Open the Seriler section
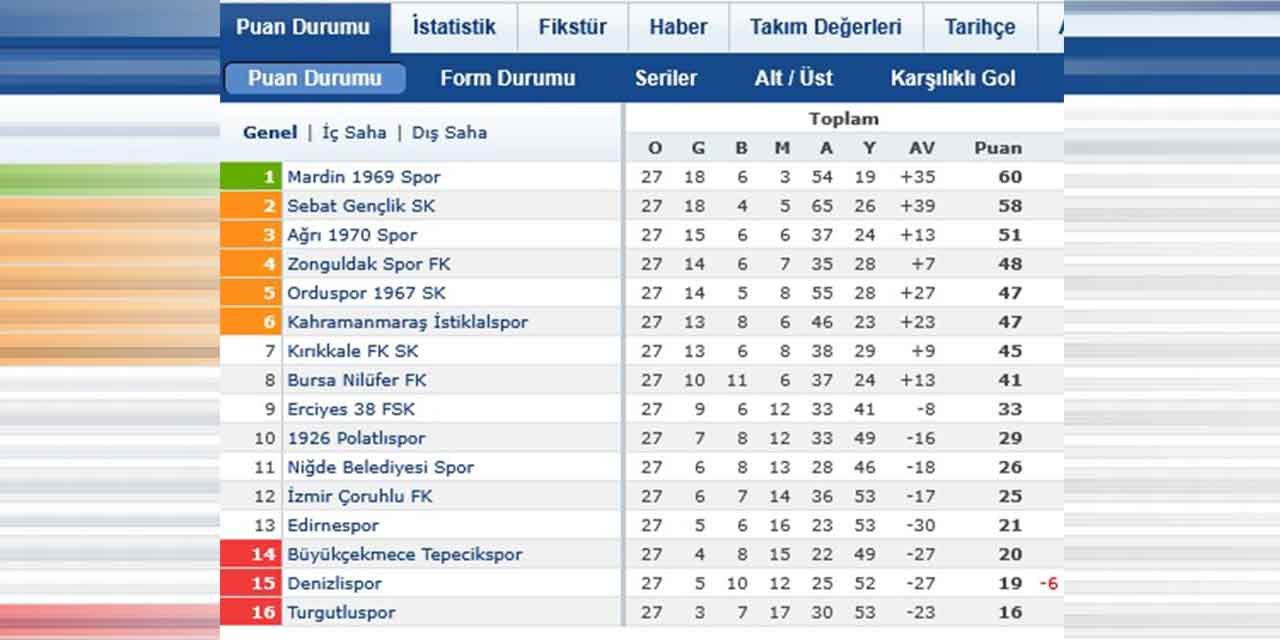This screenshot has height=640, width=1280. tap(666, 78)
